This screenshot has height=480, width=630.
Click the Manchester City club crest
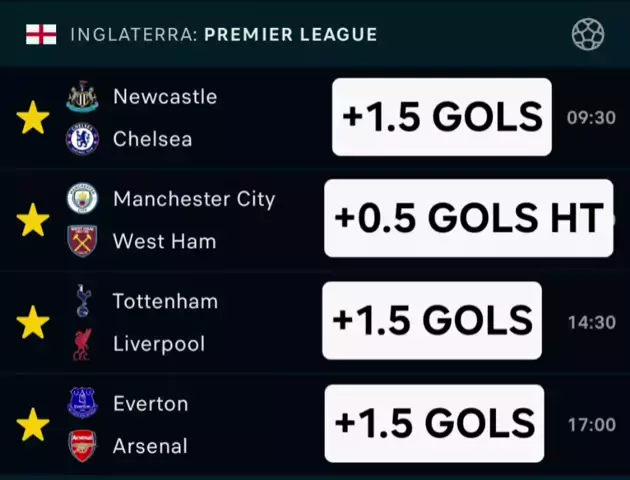tap(82, 199)
